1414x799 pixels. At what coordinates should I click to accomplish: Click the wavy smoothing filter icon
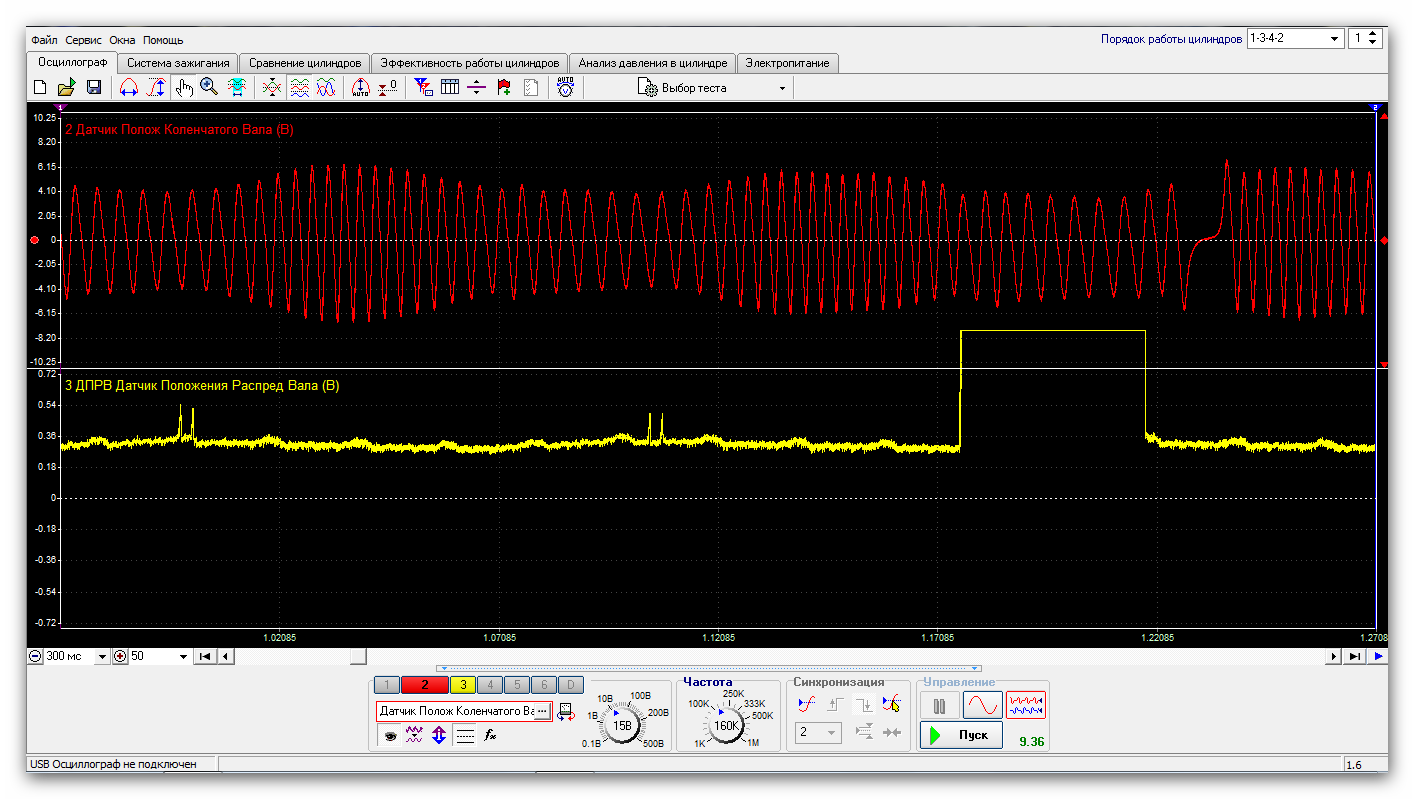414,735
